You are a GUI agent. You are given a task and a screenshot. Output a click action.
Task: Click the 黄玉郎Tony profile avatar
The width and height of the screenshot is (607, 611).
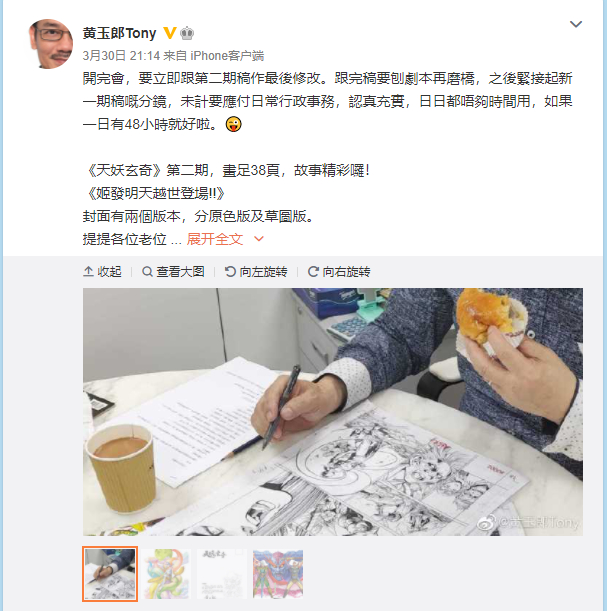point(51,44)
